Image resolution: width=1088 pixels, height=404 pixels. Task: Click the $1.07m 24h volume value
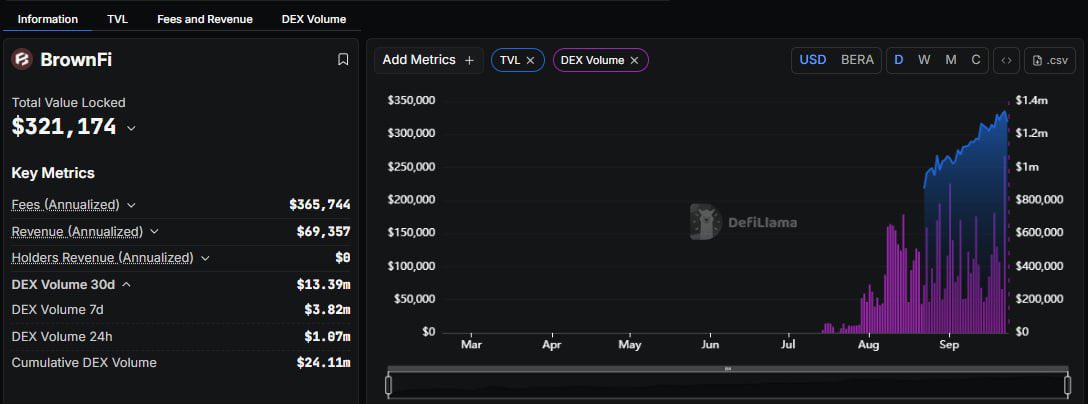(327, 337)
